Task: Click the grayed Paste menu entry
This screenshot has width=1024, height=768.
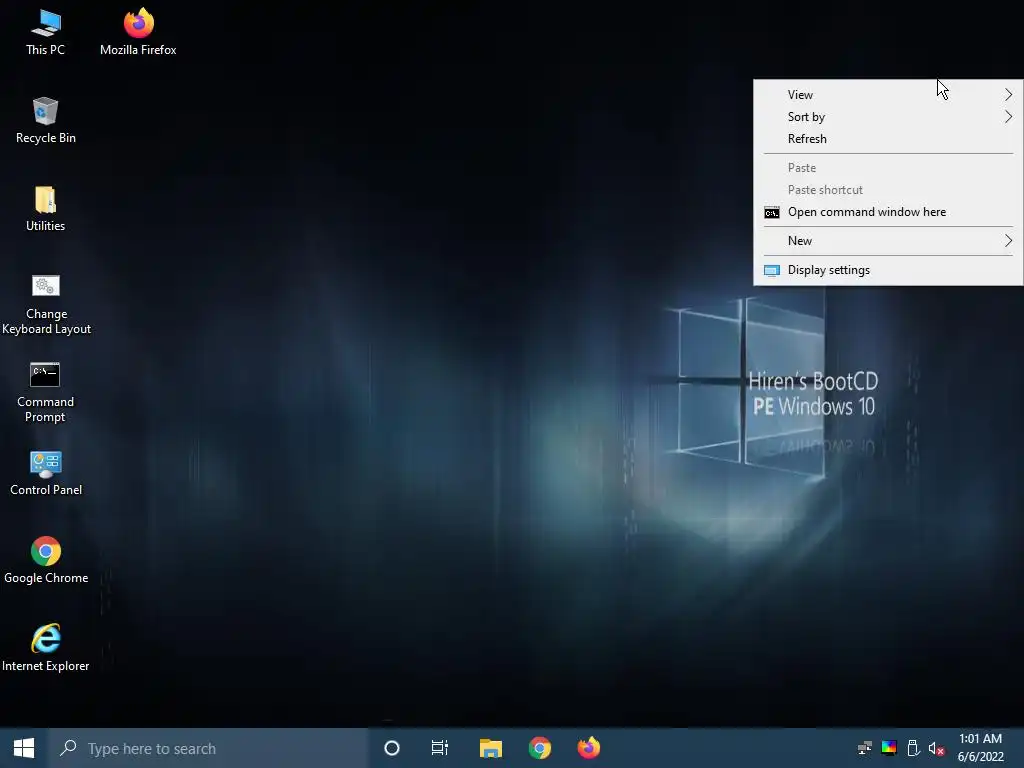Action: (888, 168)
